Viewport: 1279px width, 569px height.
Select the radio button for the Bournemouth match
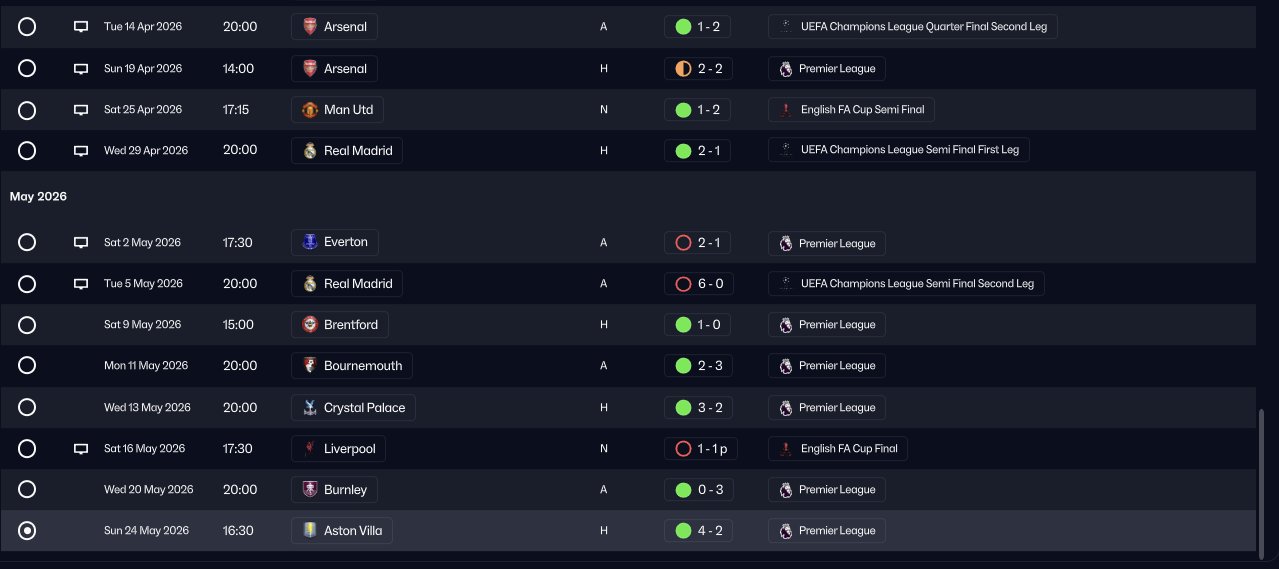tap(27, 366)
